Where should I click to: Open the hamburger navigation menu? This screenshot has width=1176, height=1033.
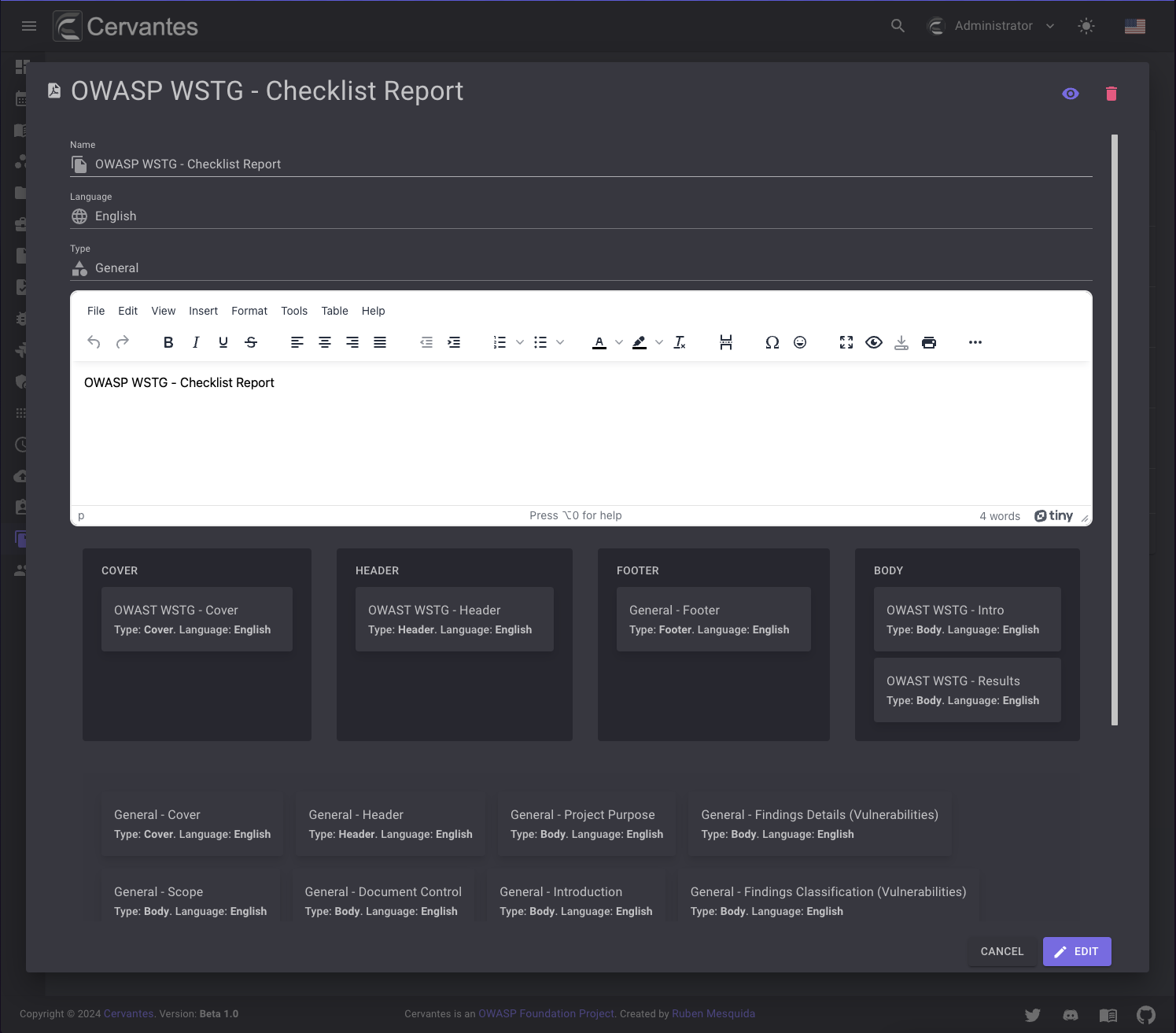(29, 26)
